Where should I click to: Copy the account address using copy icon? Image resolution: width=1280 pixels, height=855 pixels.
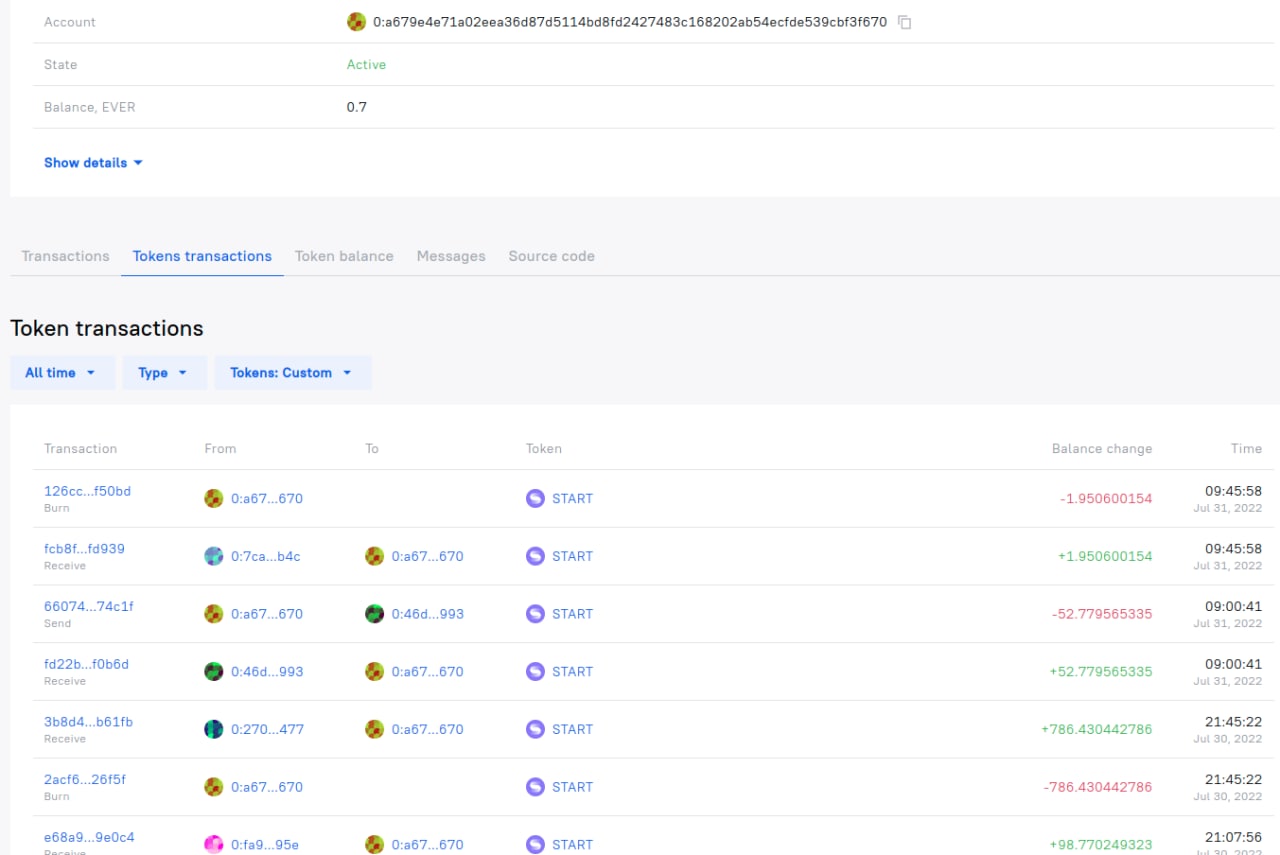click(904, 22)
